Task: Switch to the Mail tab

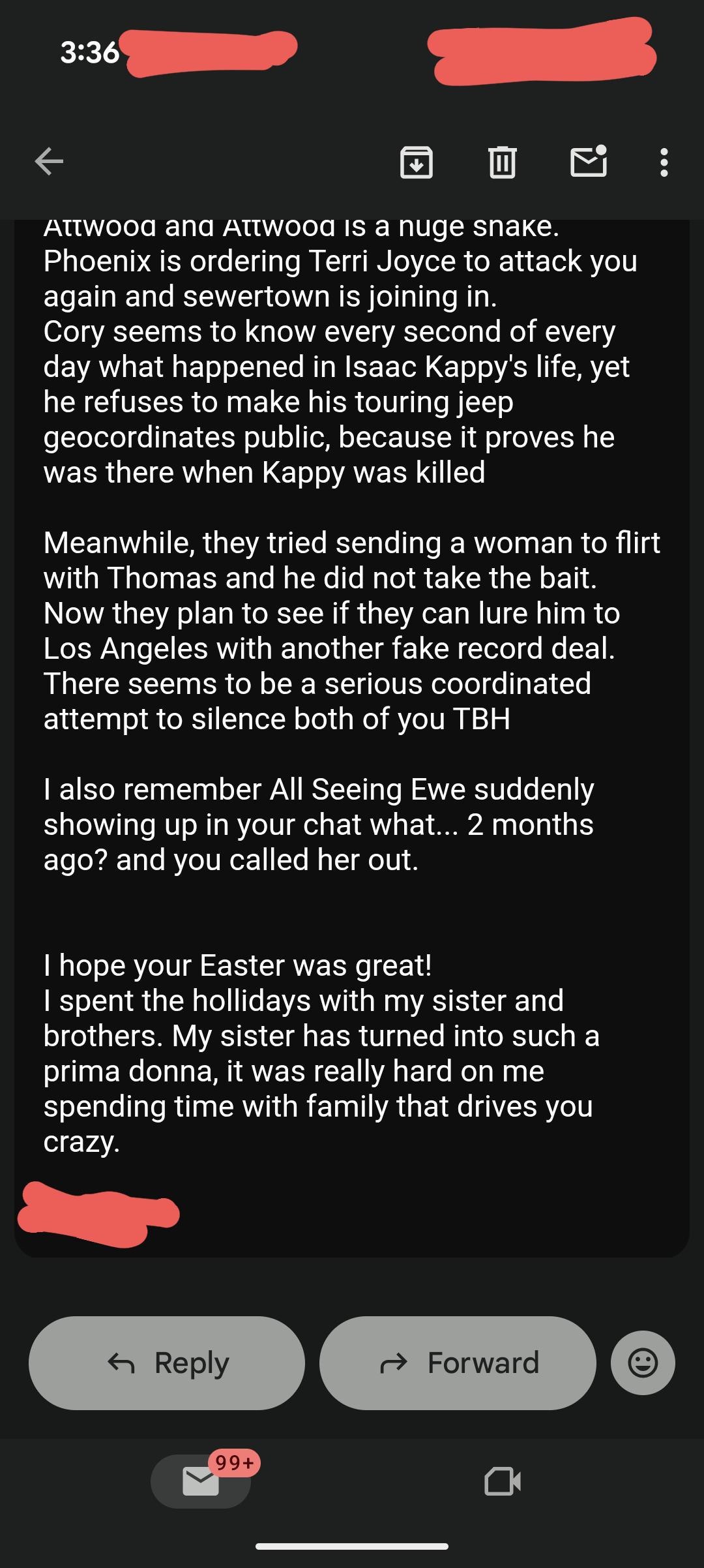Action: pos(200,1481)
